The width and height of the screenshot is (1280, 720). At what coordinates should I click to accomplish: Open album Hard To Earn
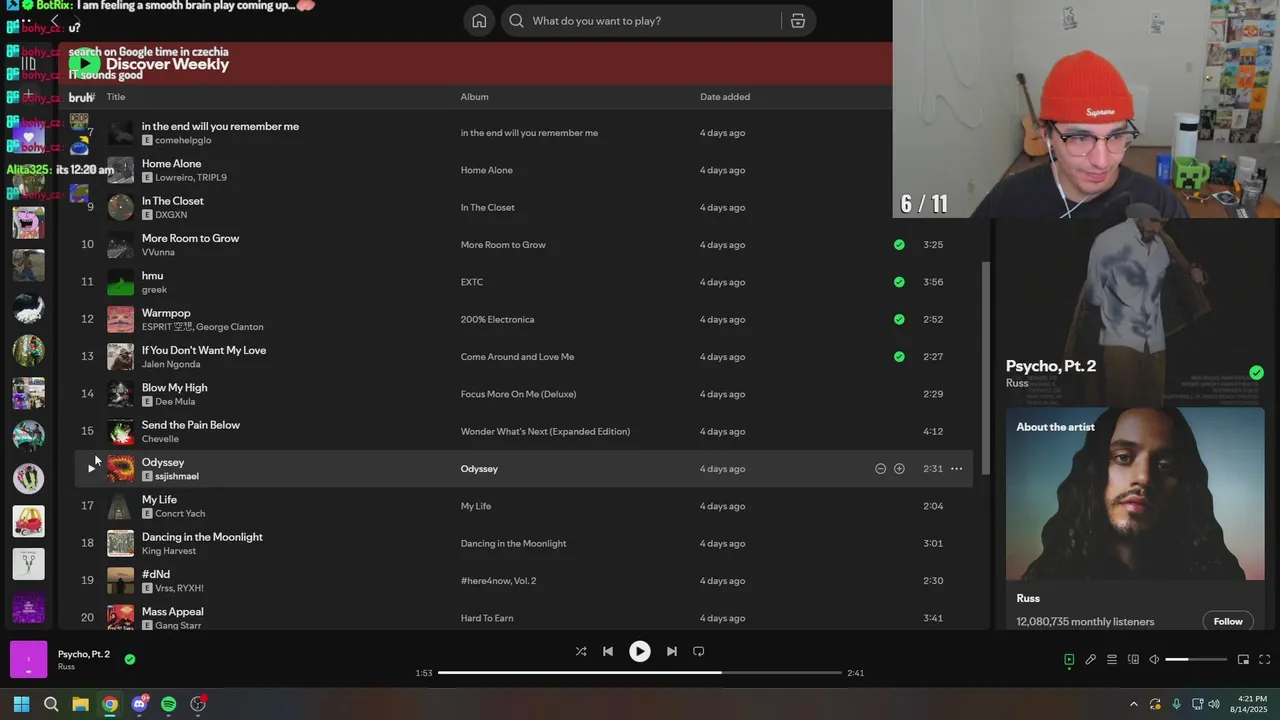point(487,618)
